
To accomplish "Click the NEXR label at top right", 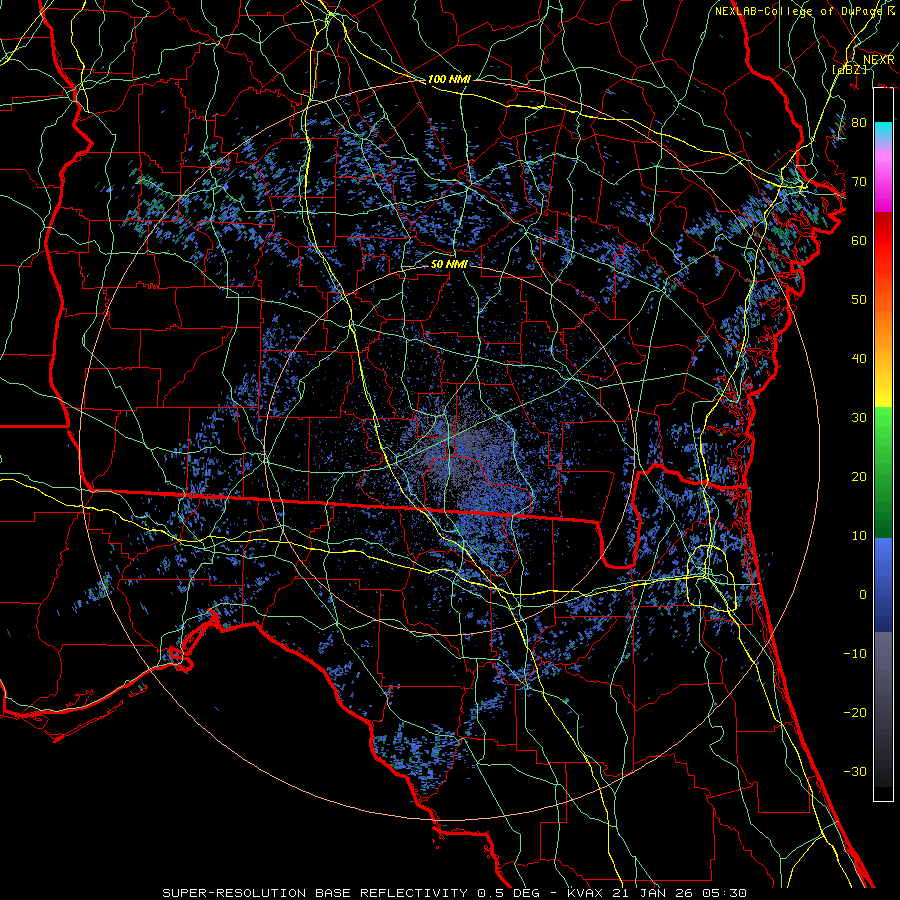I will pos(879,60).
